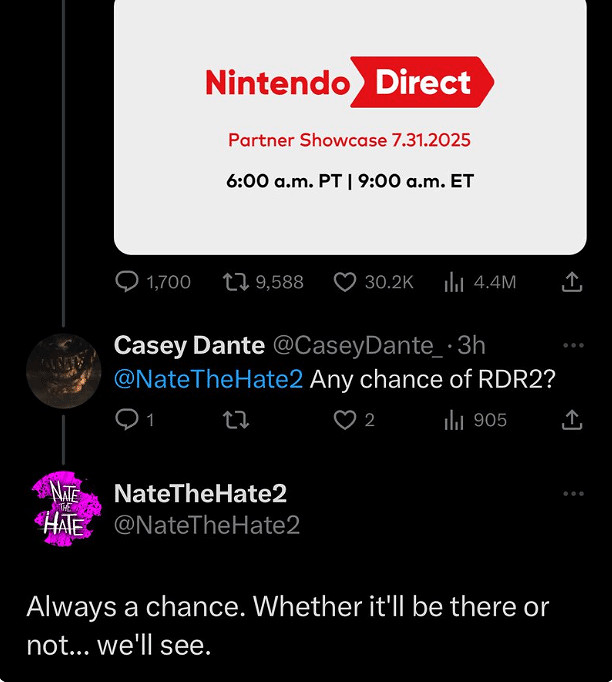This screenshot has height=682, width=612.
Task: Open more options on Casey Dante's reply
Action: pos(572,346)
